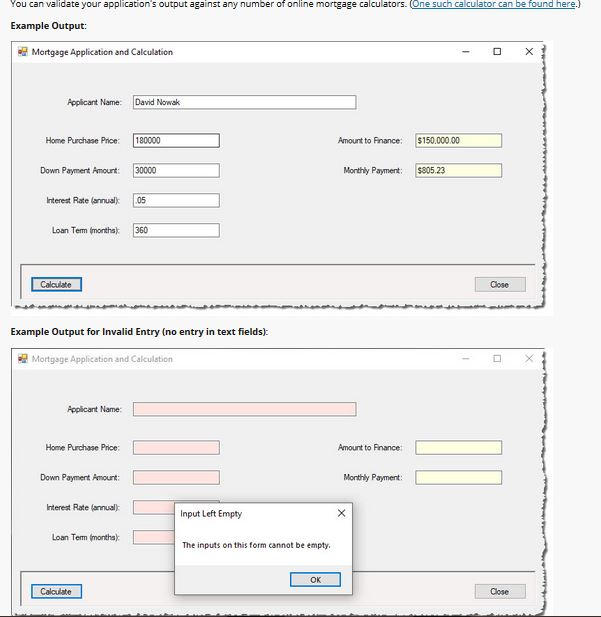601x617 pixels.
Task: Click the Amount to Finance box showing $150,000.00
Action: pos(459,140)
